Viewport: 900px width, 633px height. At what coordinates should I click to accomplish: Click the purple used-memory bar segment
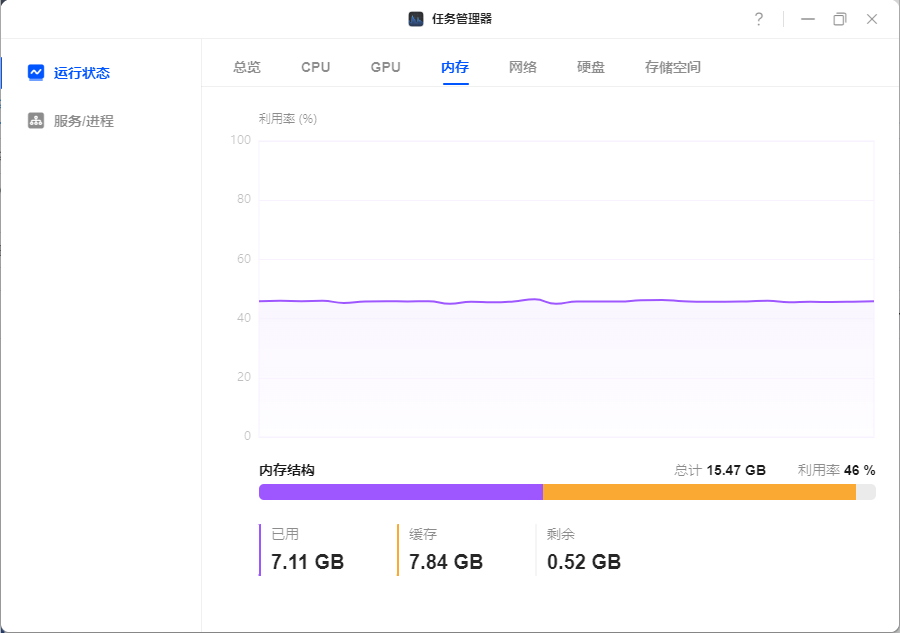[401, 492]
